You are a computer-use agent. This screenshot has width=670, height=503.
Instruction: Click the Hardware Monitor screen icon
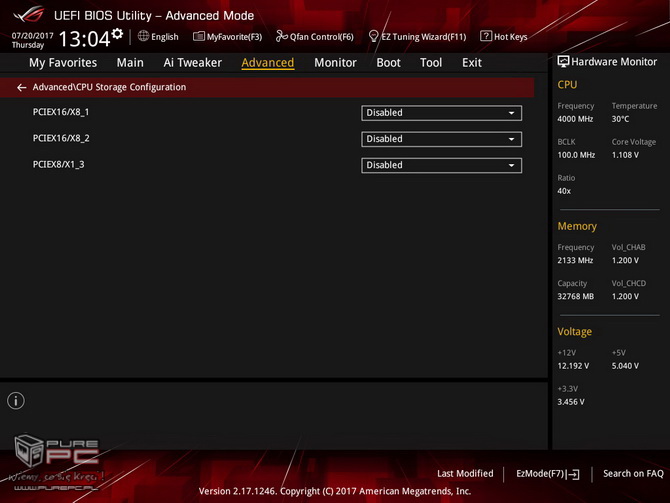(x=563, y=62)
